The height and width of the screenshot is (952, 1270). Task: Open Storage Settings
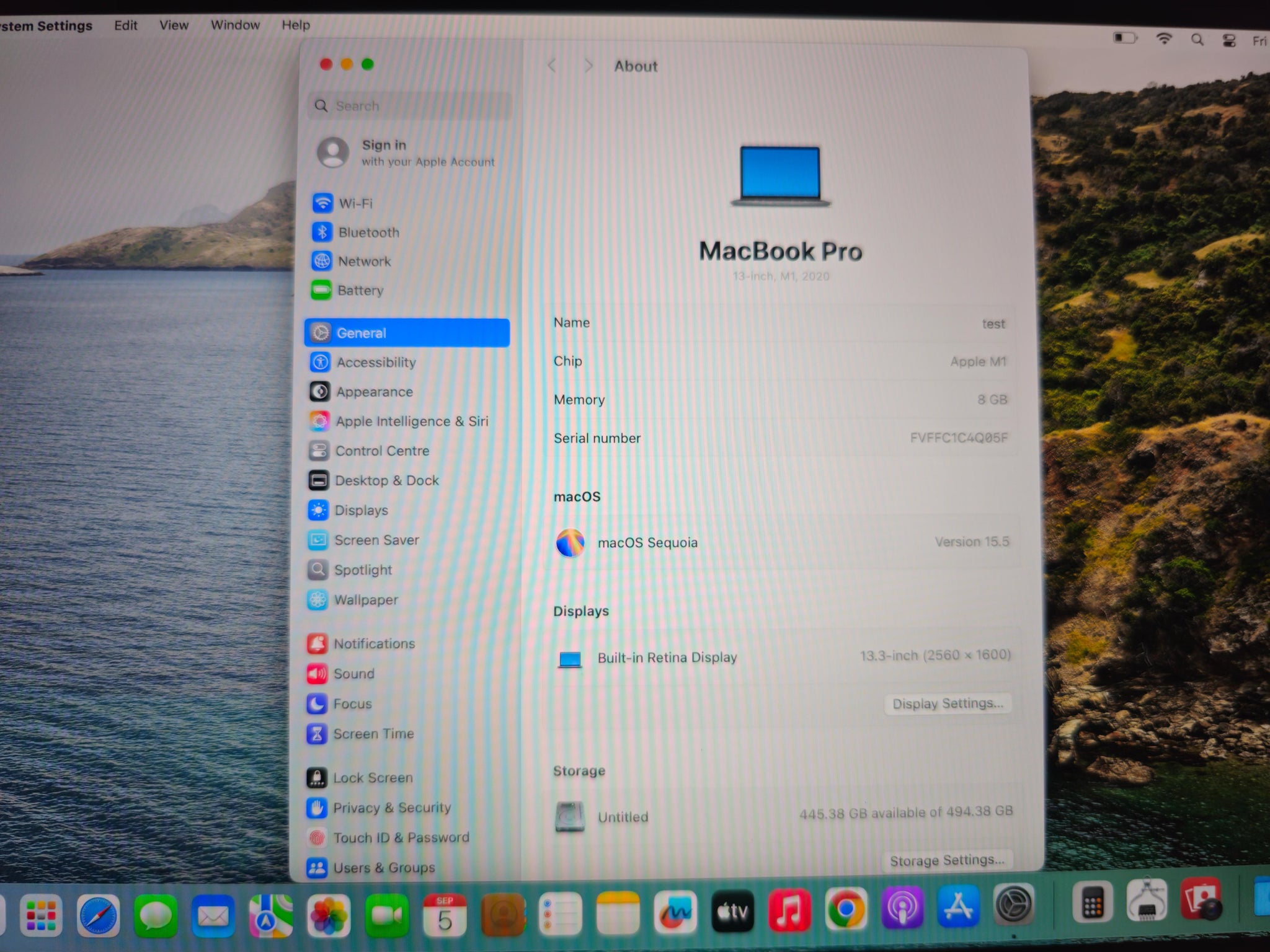point(948,860)
